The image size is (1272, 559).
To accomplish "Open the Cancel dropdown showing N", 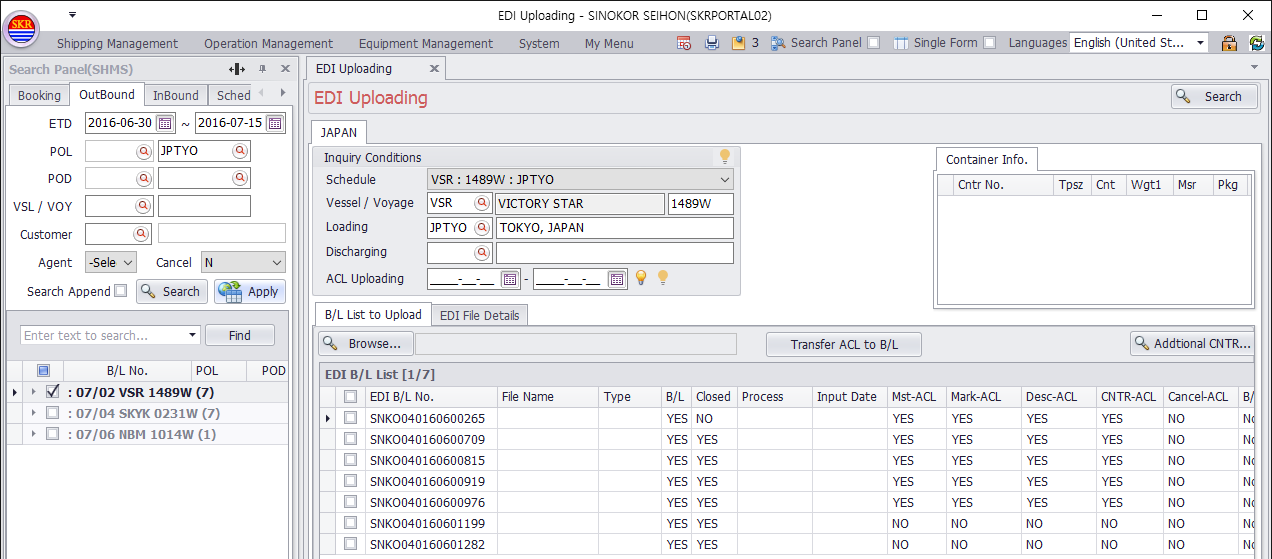I will (x=277, y=263).
